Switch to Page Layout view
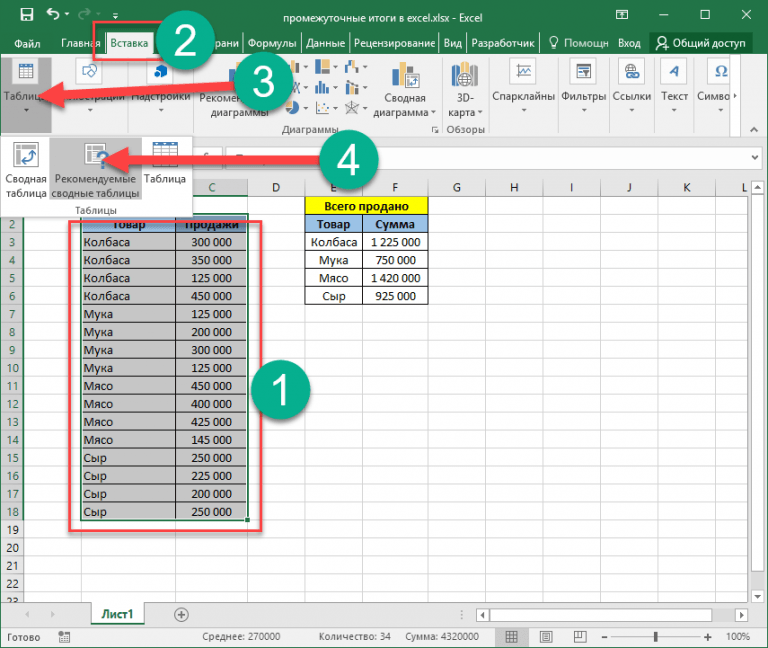Image resolution: width=768 pixels, height=648 pixels. click(546, 637)
